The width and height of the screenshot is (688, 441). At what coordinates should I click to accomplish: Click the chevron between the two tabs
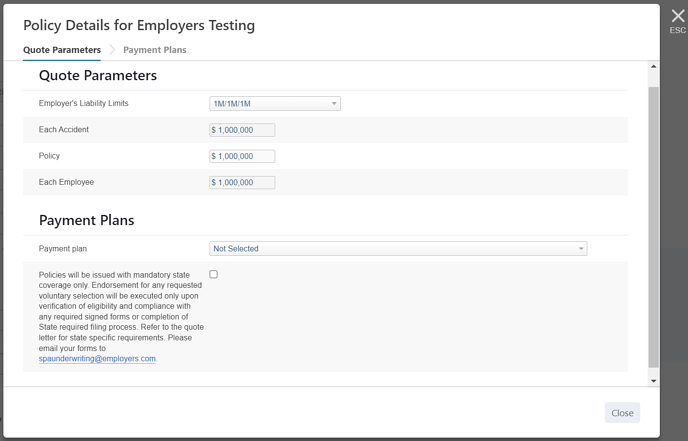click(x=112, y=50)
